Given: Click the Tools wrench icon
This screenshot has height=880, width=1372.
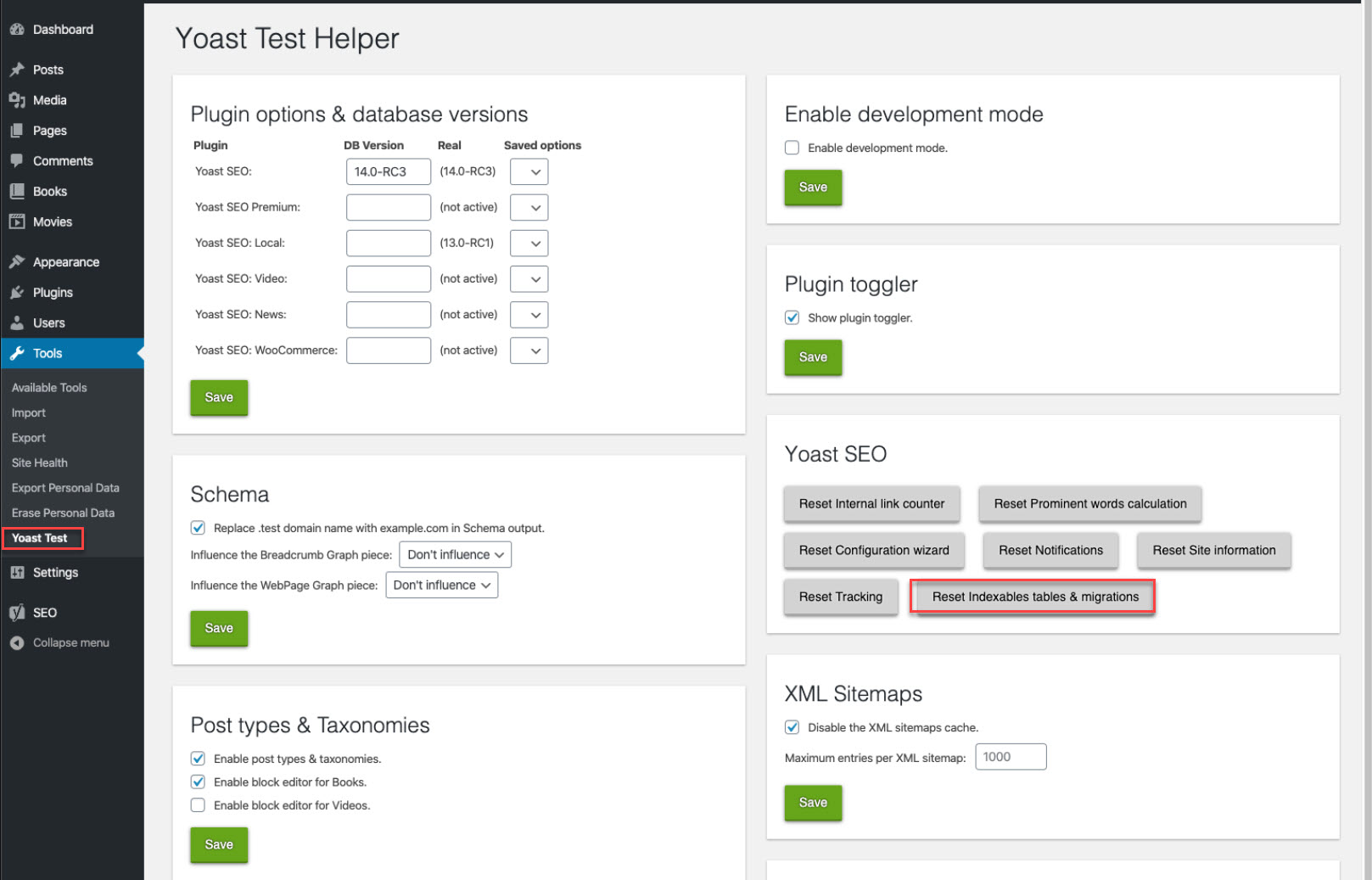Looking at the screenshot, I should pos(17,353).
